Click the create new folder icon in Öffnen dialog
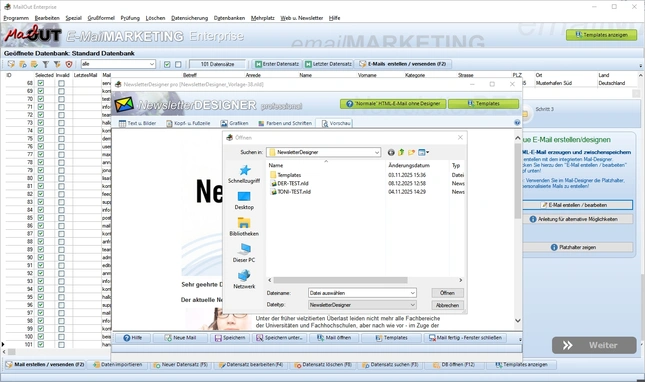The height and width of the screenshot is (382, 645). click(411, 153)
